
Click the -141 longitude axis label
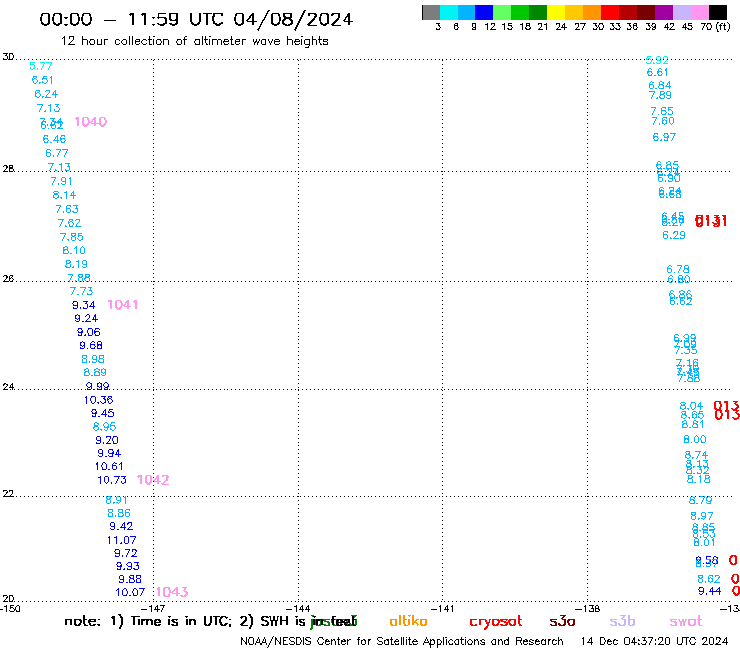click(x=442, y=608)
